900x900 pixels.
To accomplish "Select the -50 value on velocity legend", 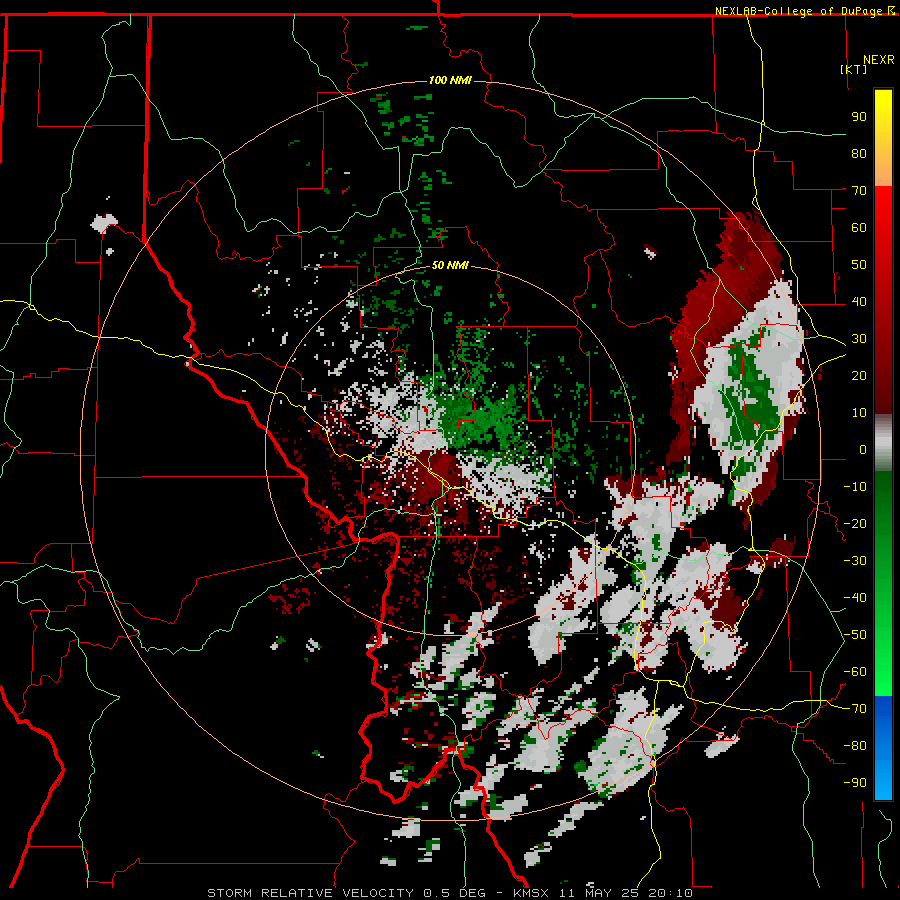I will [x=855, y=635].
